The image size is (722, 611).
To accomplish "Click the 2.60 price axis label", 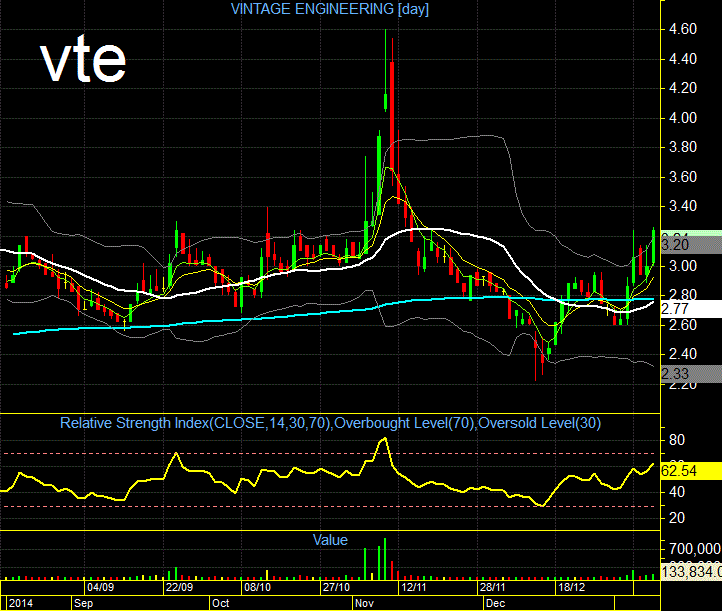I will [682, 325].
